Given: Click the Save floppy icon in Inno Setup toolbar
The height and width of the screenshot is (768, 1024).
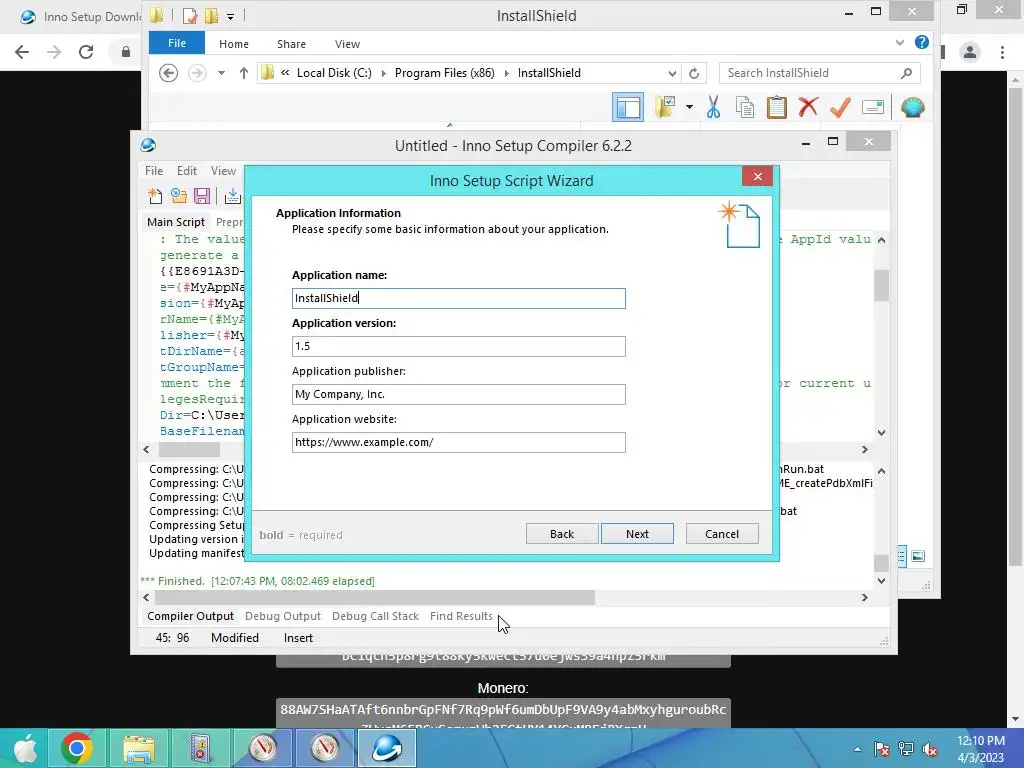Looking at the screenshot, I should tap(202, 196).
